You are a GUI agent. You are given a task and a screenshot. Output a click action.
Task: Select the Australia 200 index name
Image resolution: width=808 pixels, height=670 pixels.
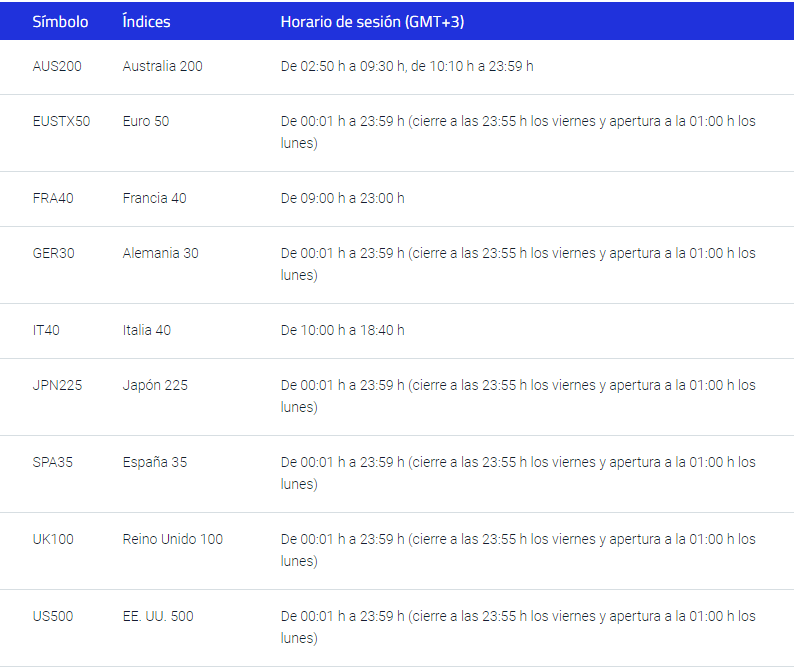point(162,66)
